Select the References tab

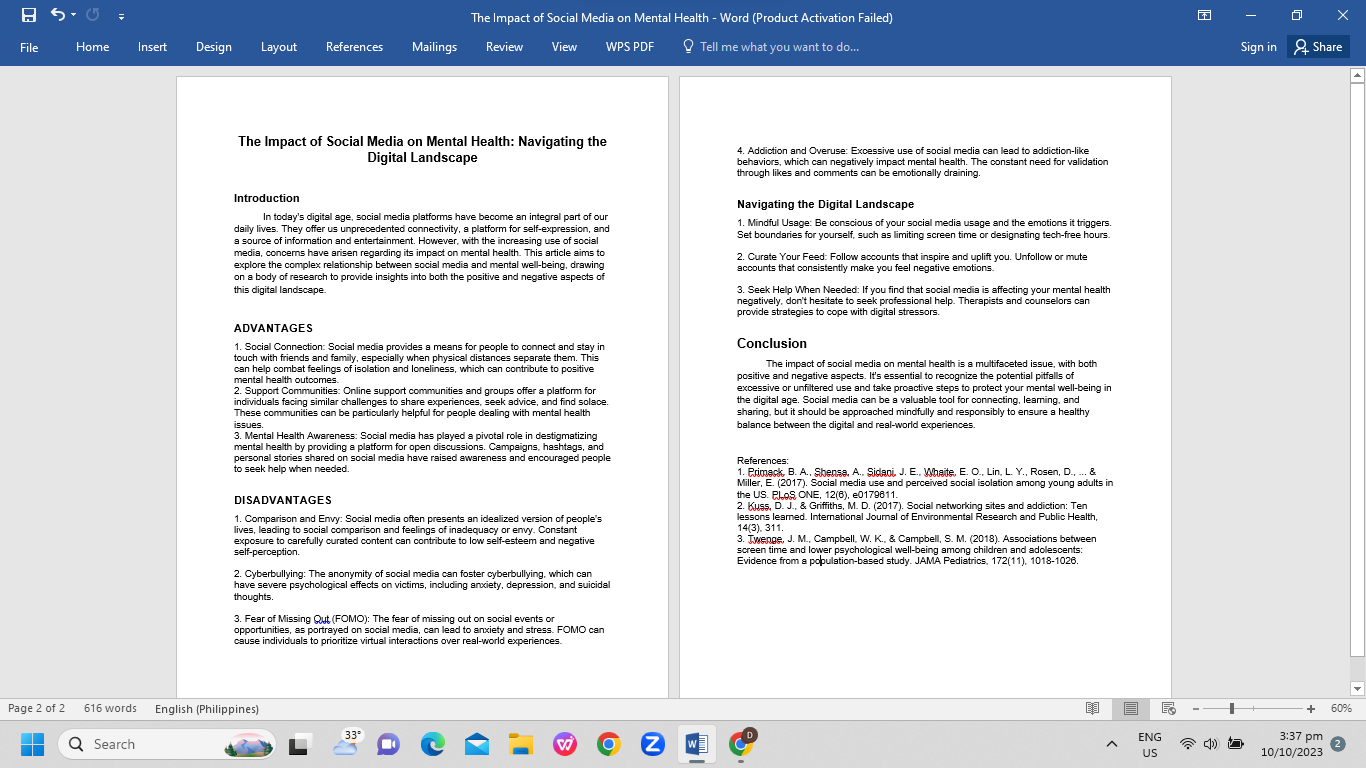[x=354, y=47]
